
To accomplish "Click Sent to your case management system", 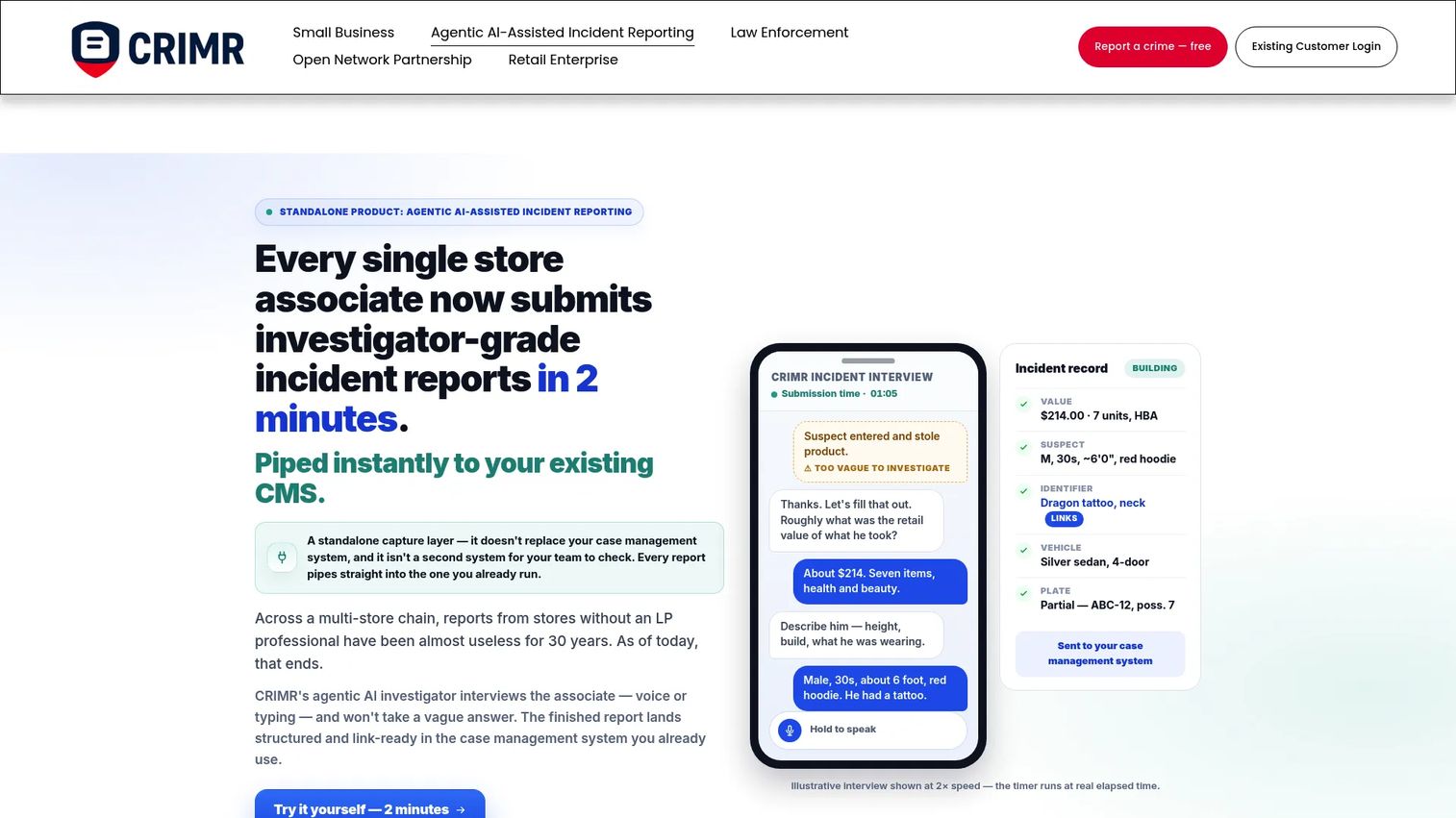I will click(x=1100, y=654).
